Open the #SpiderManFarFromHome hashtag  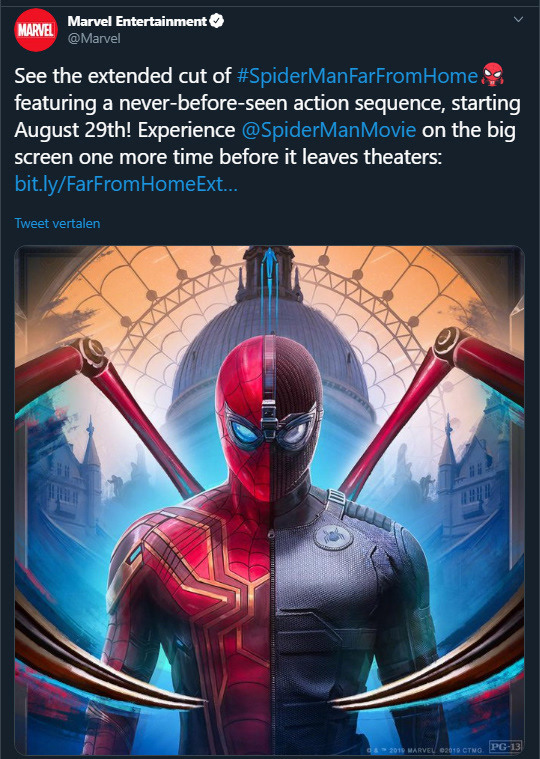point(358,76)
